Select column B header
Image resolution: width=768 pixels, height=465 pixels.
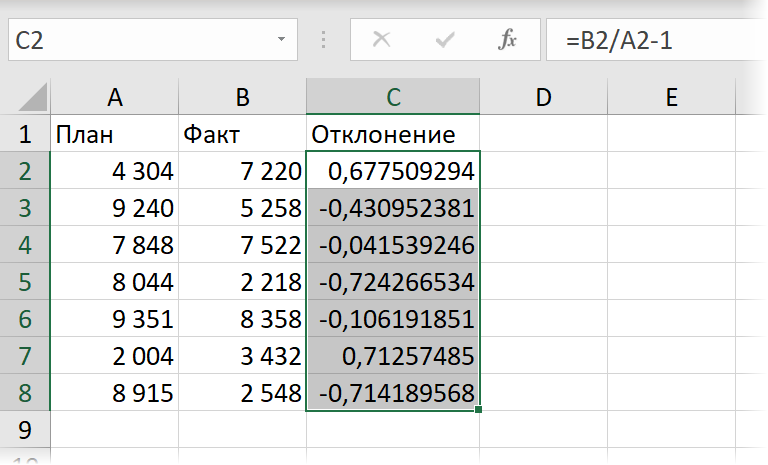tap(242, 97)
